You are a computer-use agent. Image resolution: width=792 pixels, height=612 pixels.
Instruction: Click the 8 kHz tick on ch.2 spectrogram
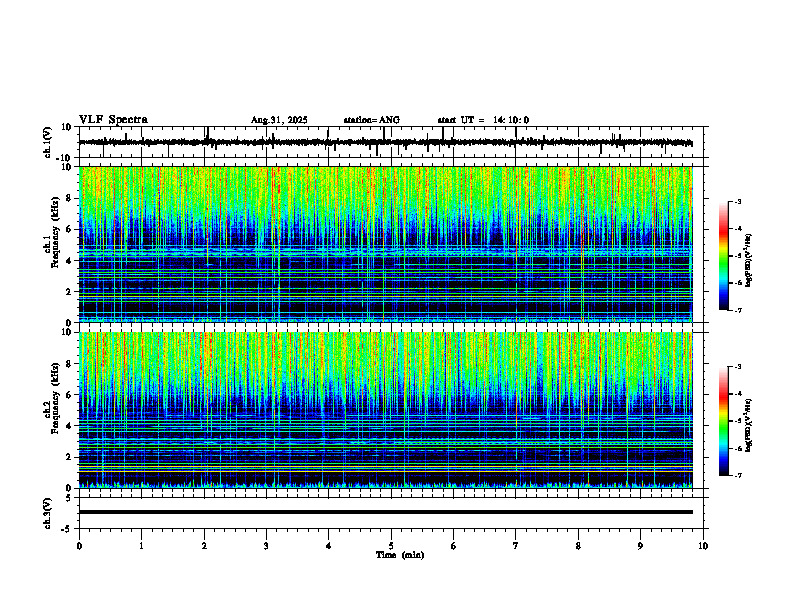(x=70, y=364)
